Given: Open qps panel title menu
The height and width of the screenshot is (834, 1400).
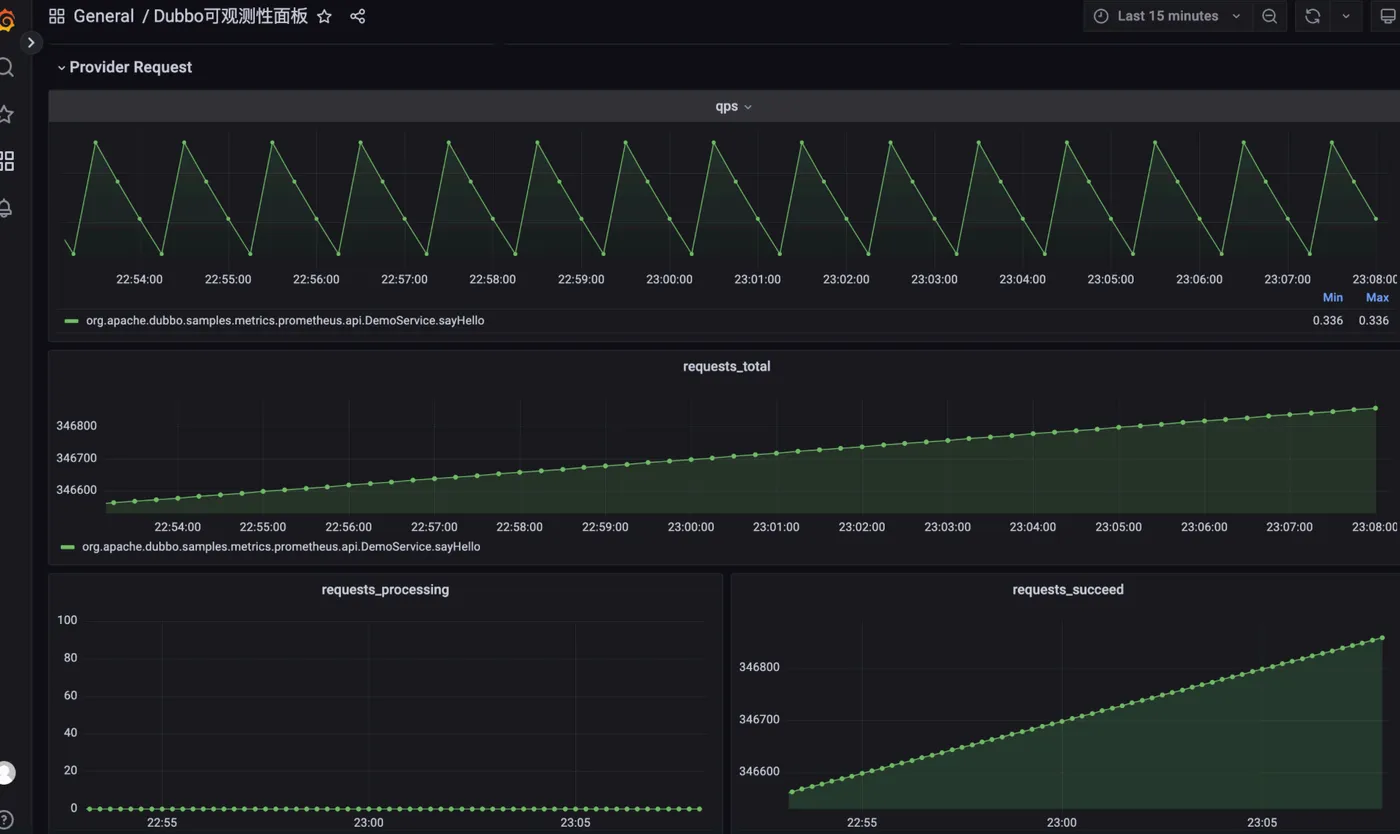Looking at the screenshot, I should [733, 106].
